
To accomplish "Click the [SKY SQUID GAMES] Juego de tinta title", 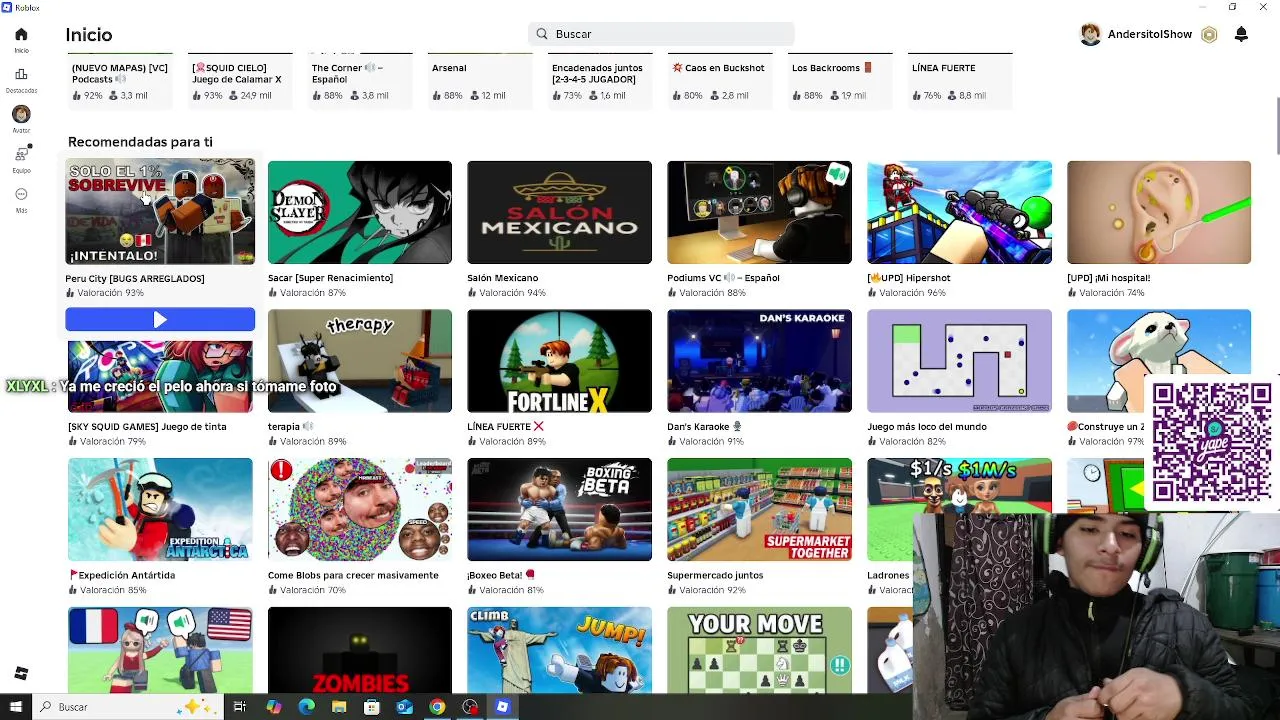I will (x=147, y=427).
